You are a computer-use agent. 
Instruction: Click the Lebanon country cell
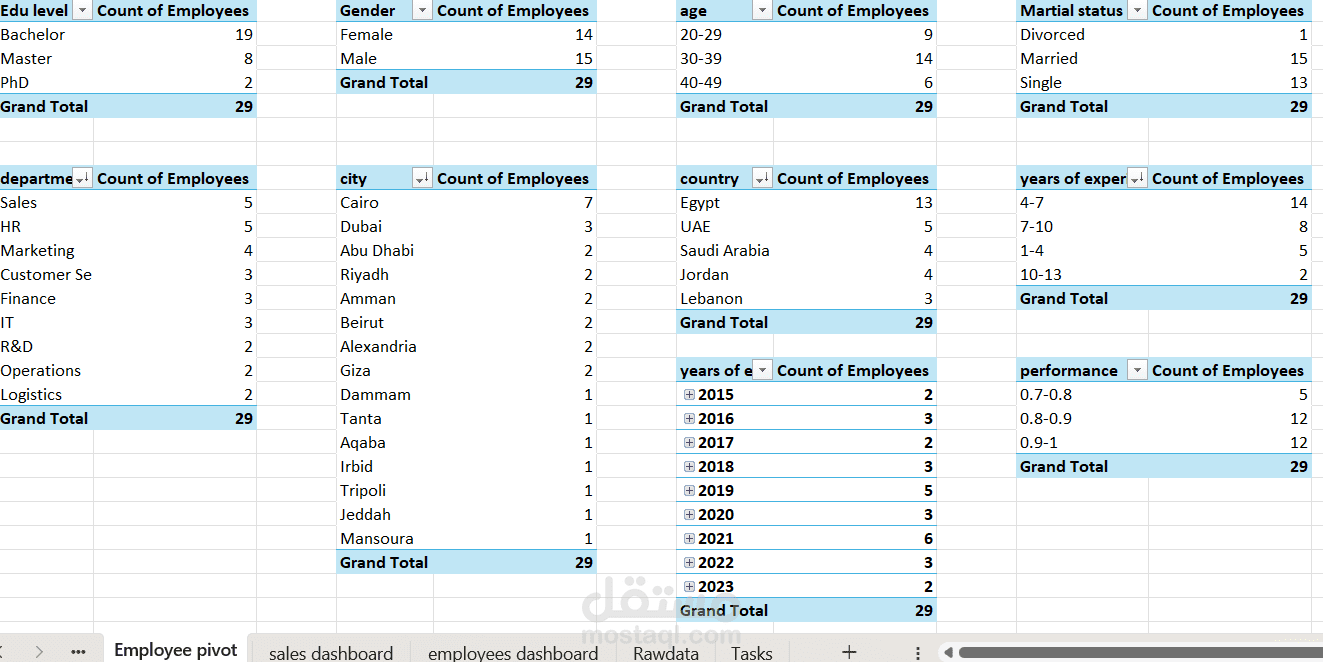[711, 299]
